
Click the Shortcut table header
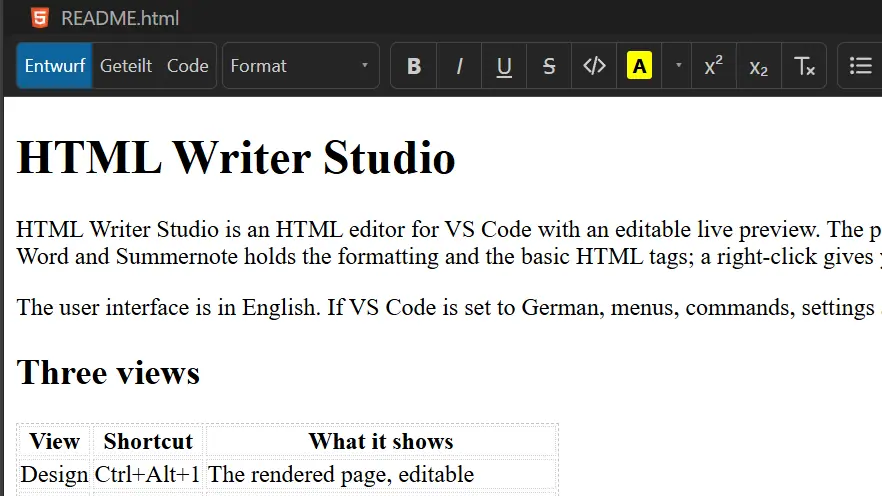pyautogui.click(x=148, y=441)
